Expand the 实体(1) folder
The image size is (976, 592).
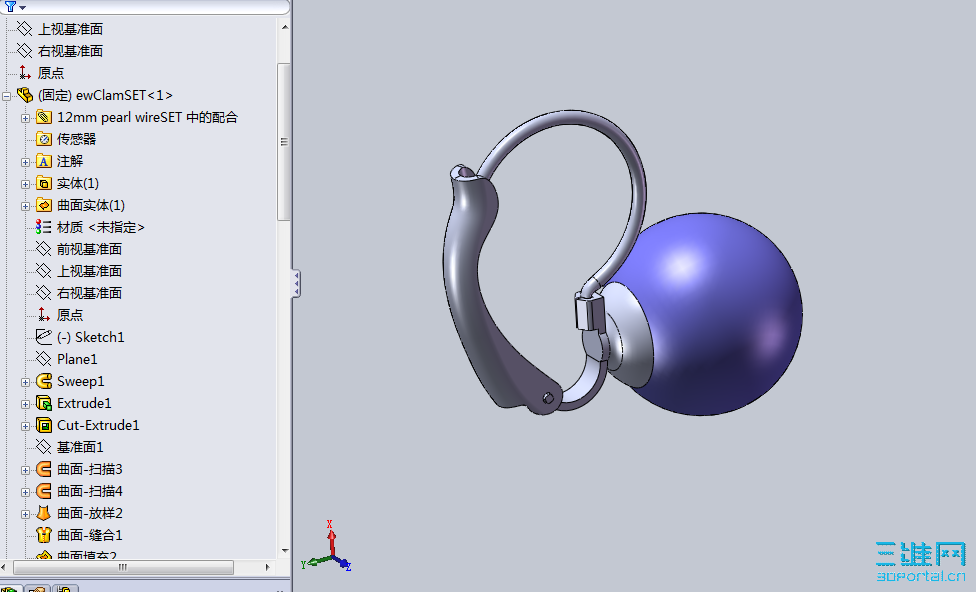(24, 183)
